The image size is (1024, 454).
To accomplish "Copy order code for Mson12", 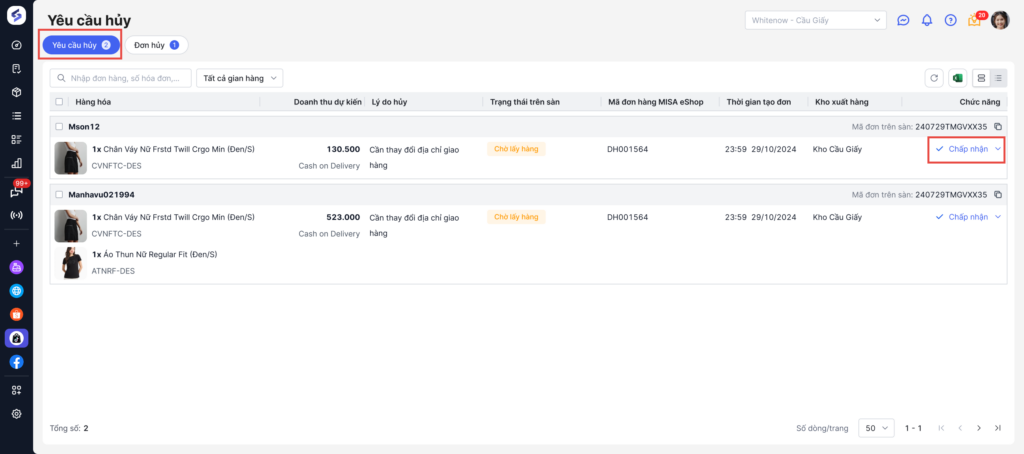I will click(998, 127).
